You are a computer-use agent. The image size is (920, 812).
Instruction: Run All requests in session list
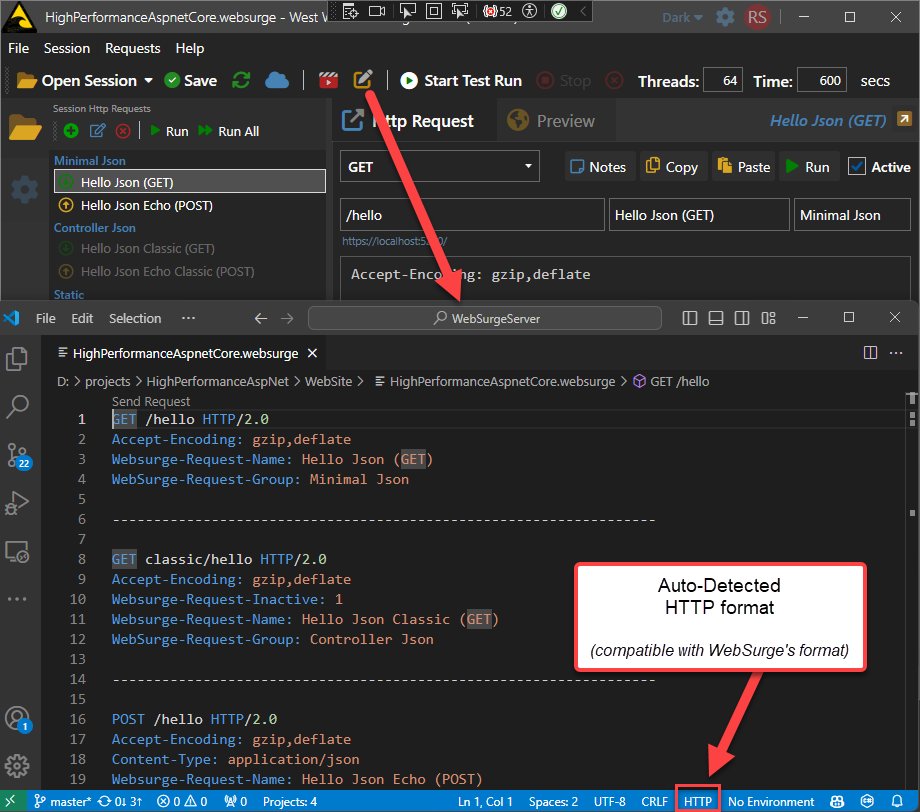tap(229, 131)
